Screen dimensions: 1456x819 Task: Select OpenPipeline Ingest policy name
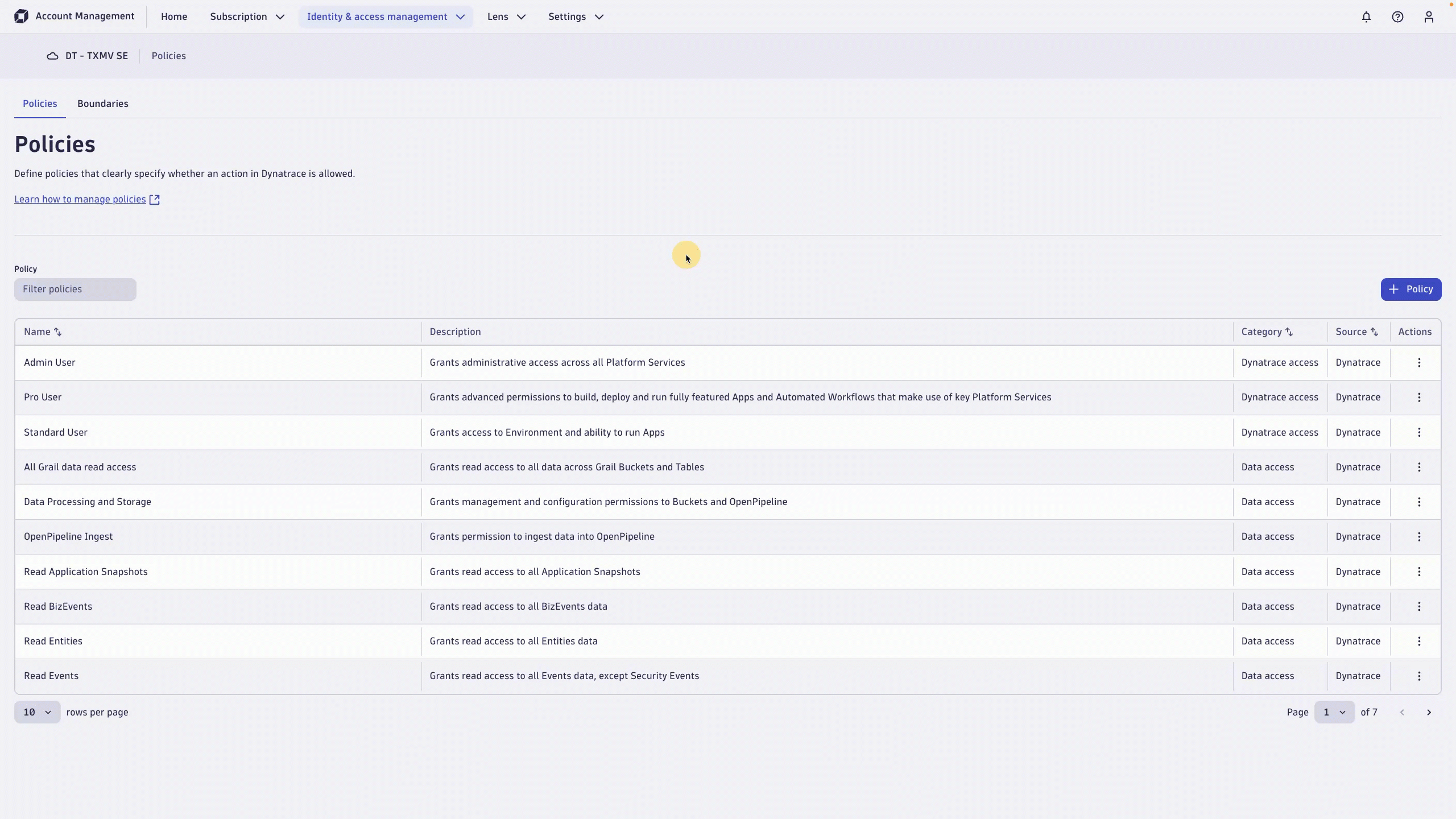coord(68,537)
